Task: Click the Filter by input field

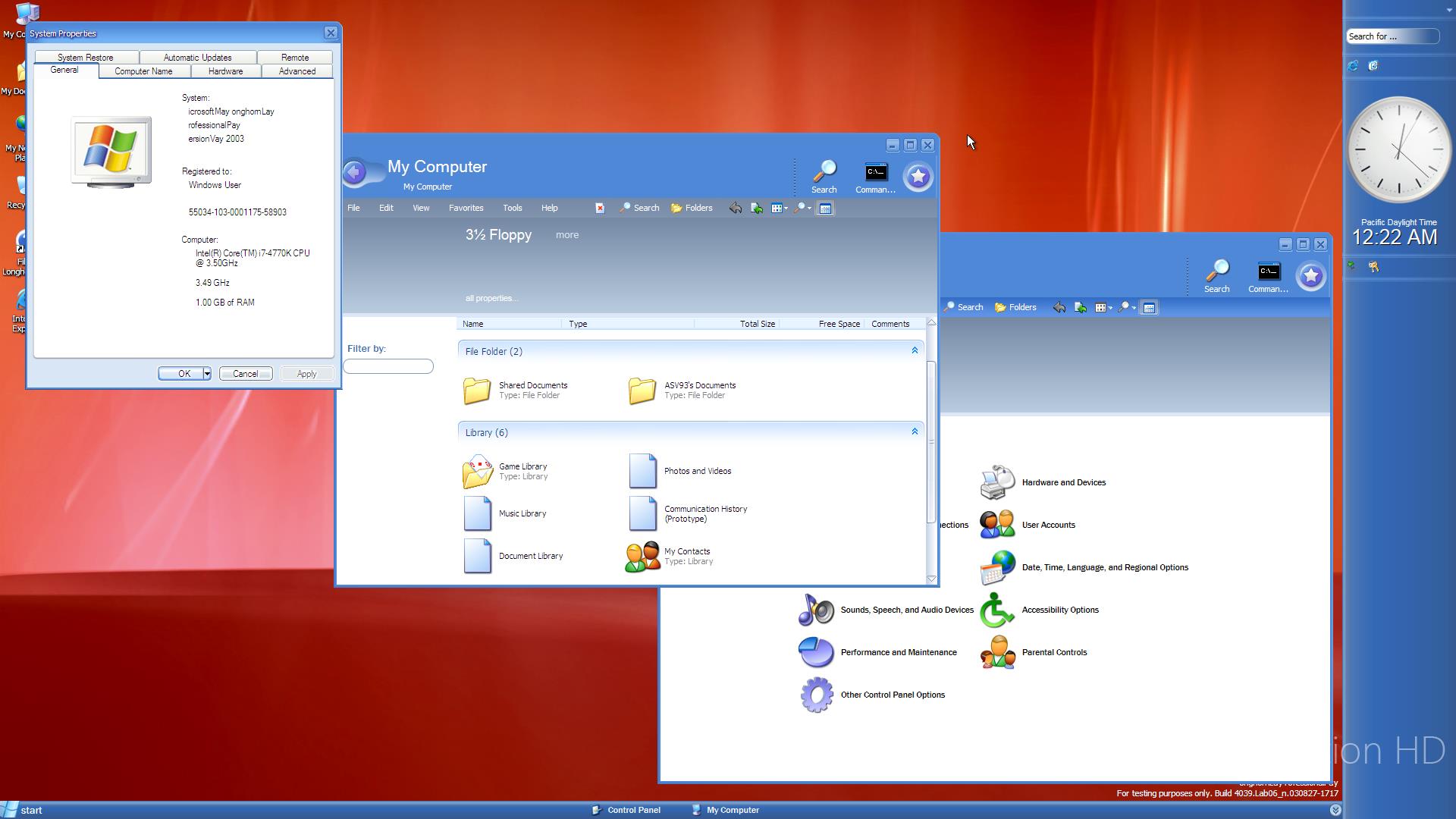Action: point(388,366)
